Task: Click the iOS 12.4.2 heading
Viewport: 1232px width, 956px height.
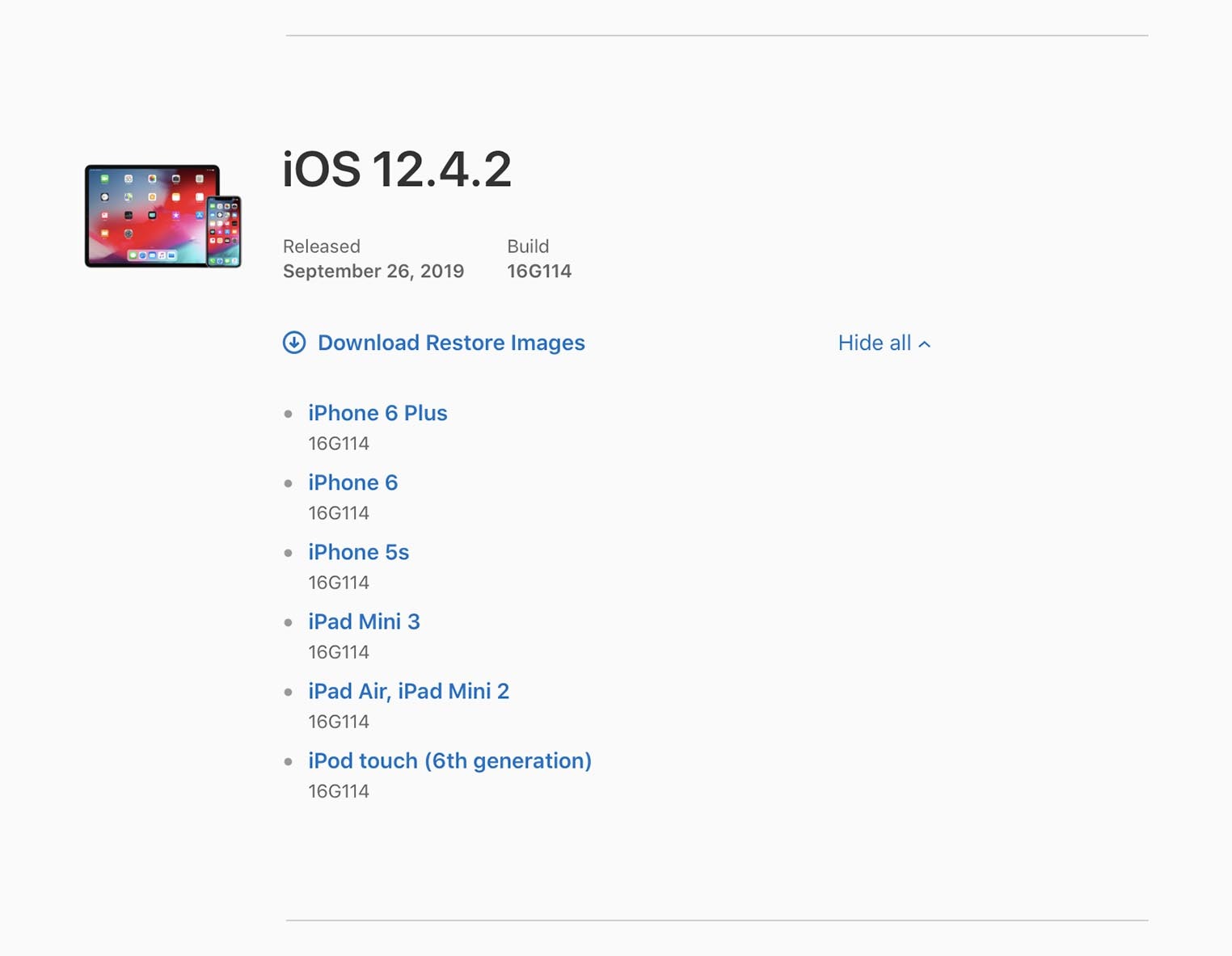Action: click(x=395, y=170)
